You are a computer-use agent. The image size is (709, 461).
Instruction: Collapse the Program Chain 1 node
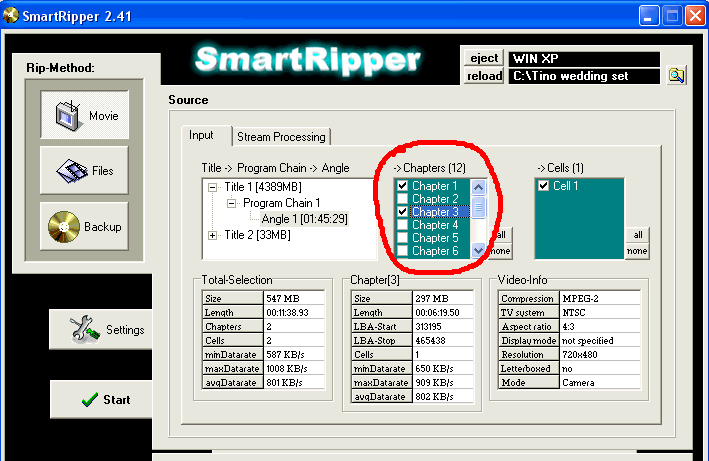[x=231, y=203]
